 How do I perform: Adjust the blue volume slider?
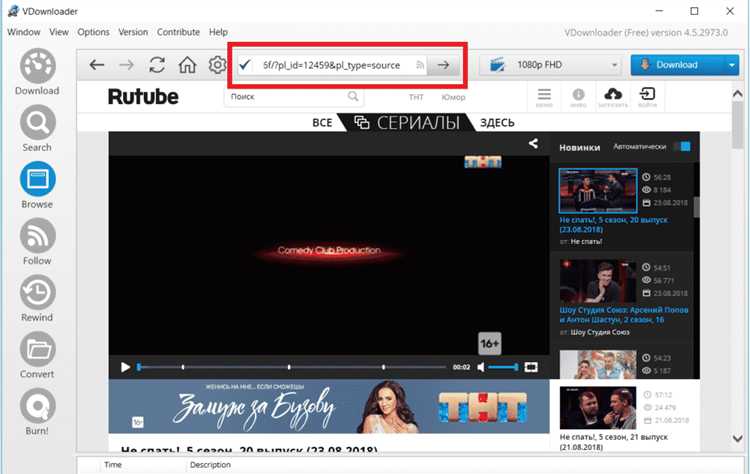(503, 367)
